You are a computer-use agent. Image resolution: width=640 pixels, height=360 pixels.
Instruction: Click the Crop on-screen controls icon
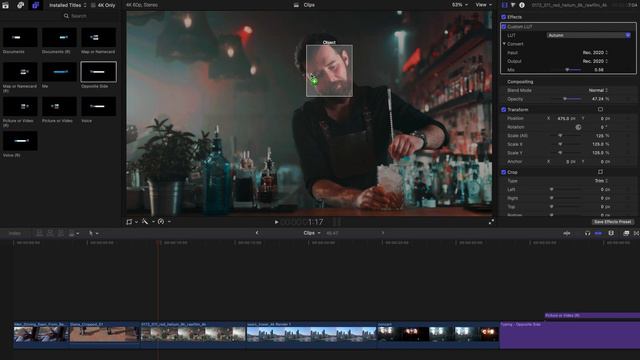click(600, 172)
